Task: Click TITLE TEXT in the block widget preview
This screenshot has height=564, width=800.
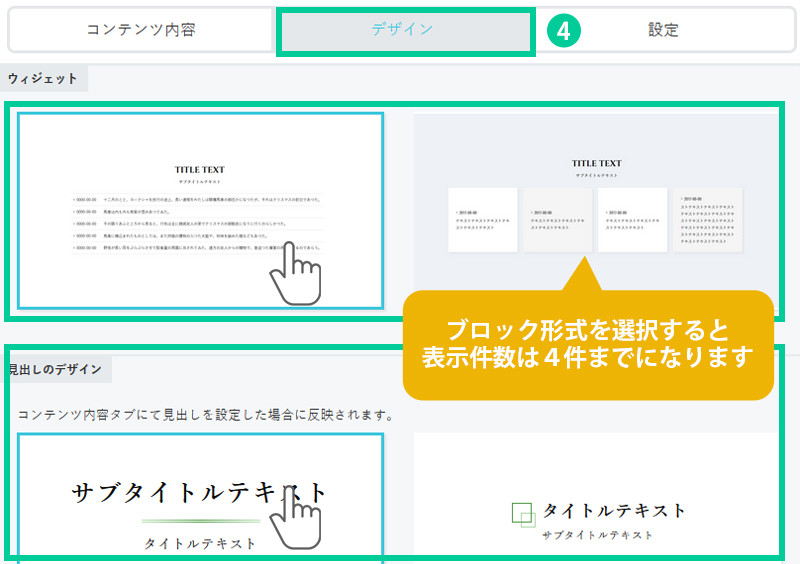Action: tap(596, 163)
